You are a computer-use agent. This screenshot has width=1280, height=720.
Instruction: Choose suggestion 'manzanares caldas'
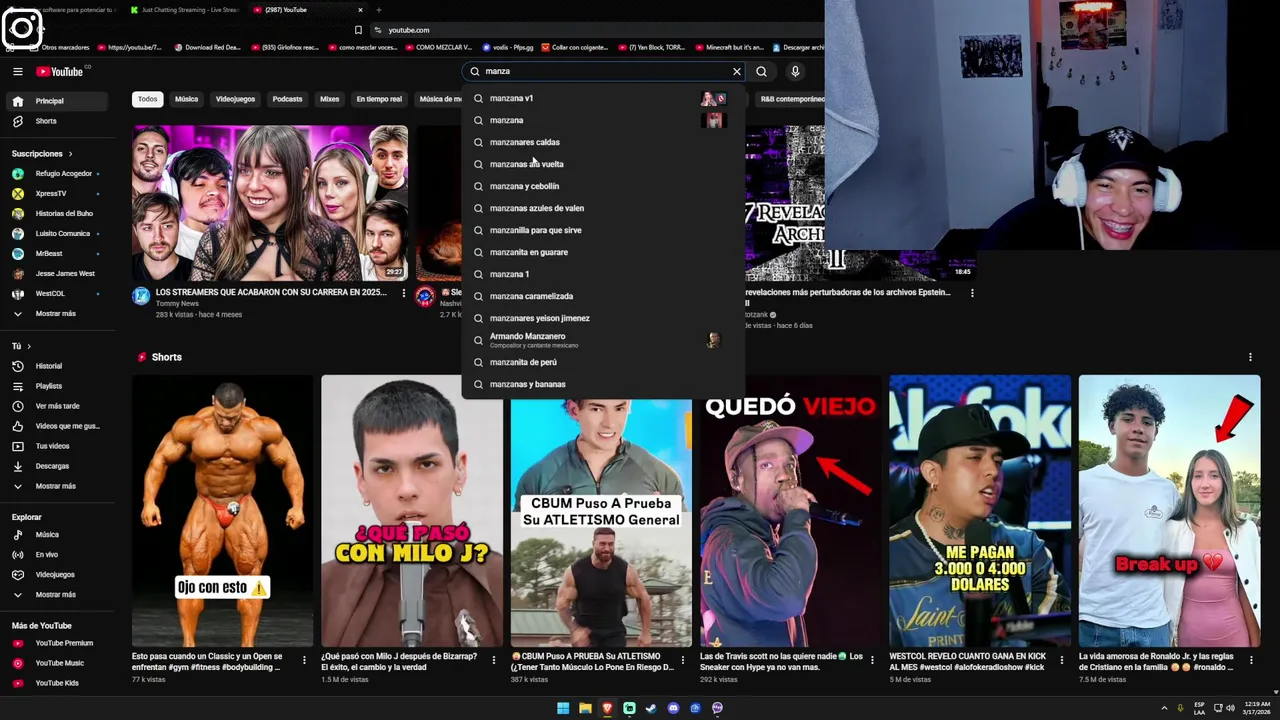coord(603,142)
